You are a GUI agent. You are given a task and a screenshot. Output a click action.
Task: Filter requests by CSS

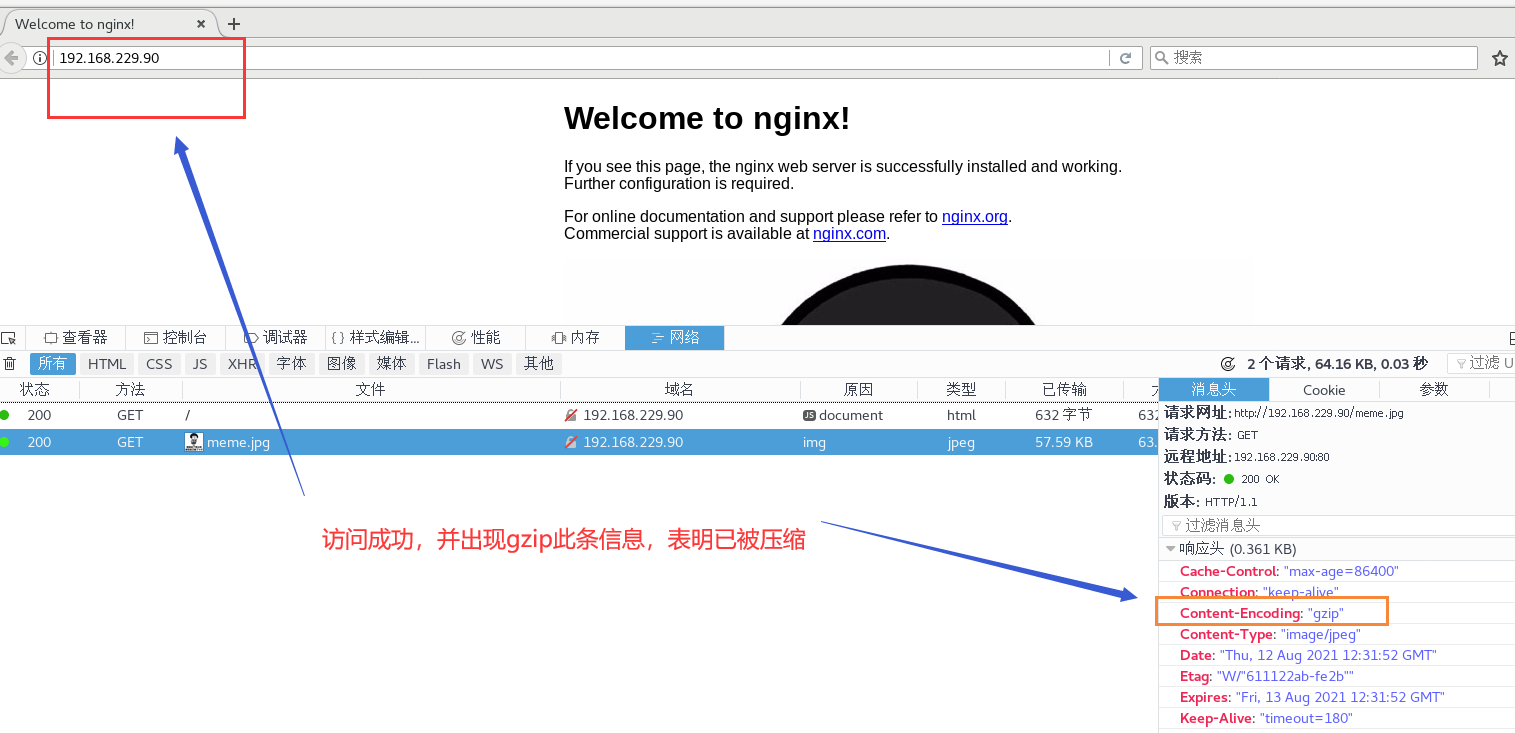tap(159, 364)
